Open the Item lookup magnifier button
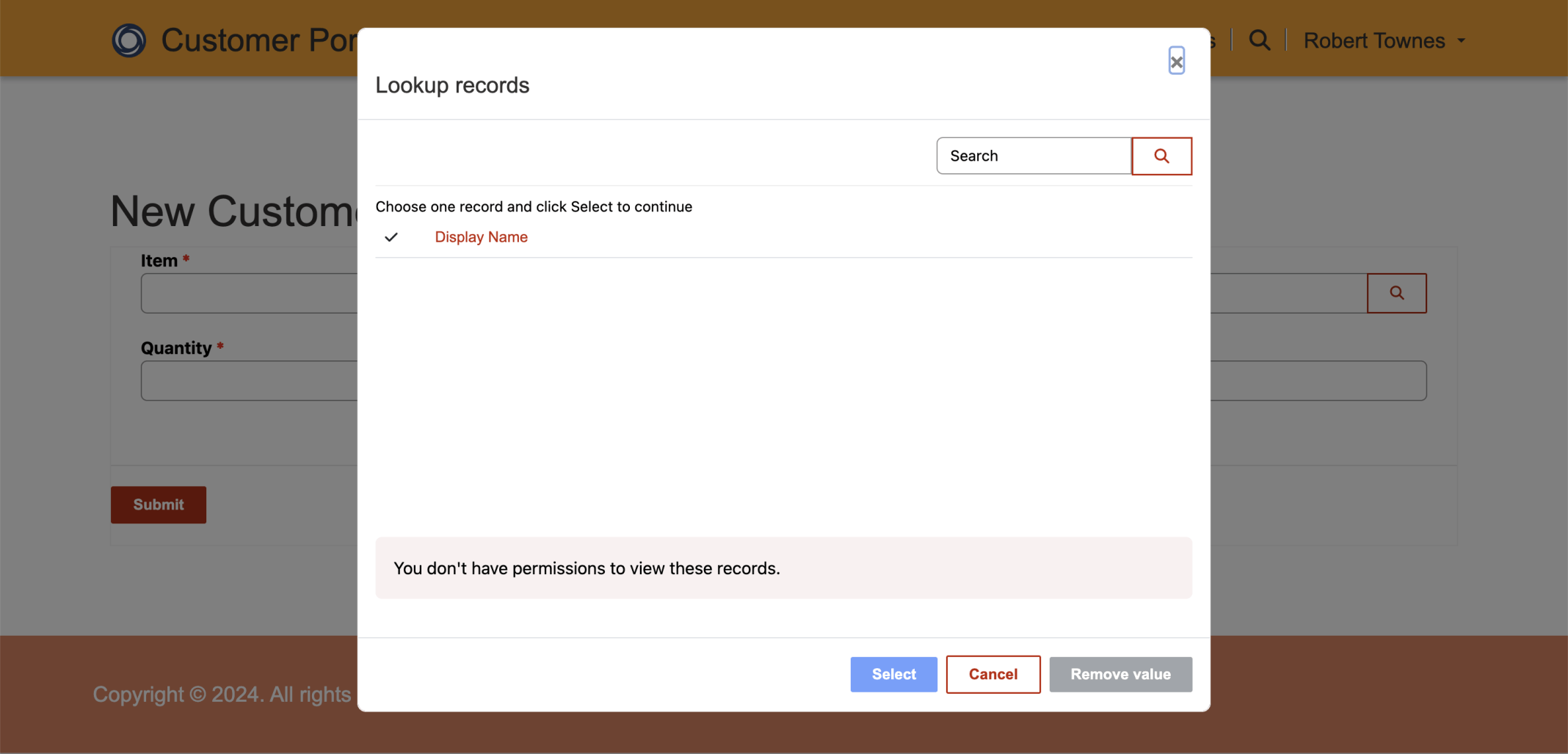 coord(1396,293)
